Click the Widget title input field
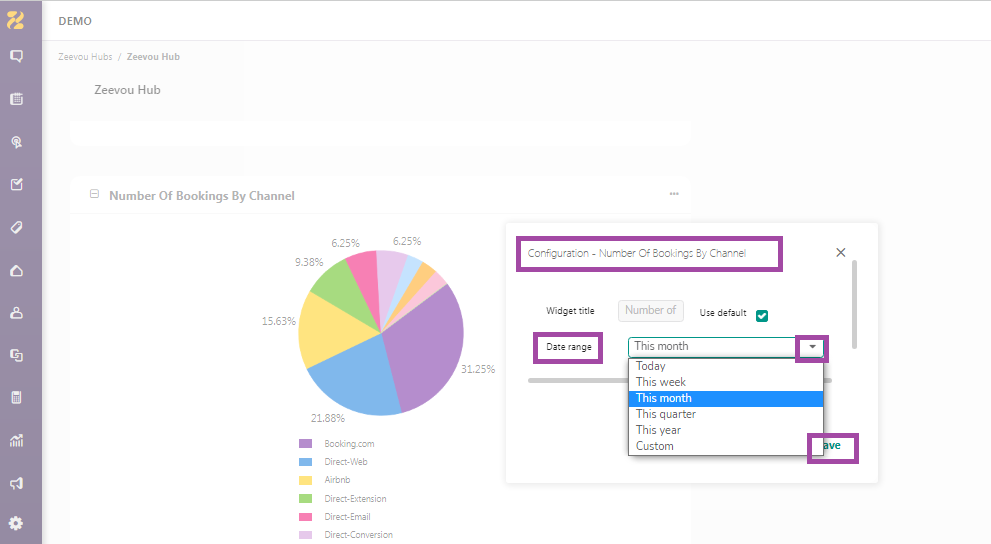The height and width of the screenshot is (544, 991). click(650, 310)
